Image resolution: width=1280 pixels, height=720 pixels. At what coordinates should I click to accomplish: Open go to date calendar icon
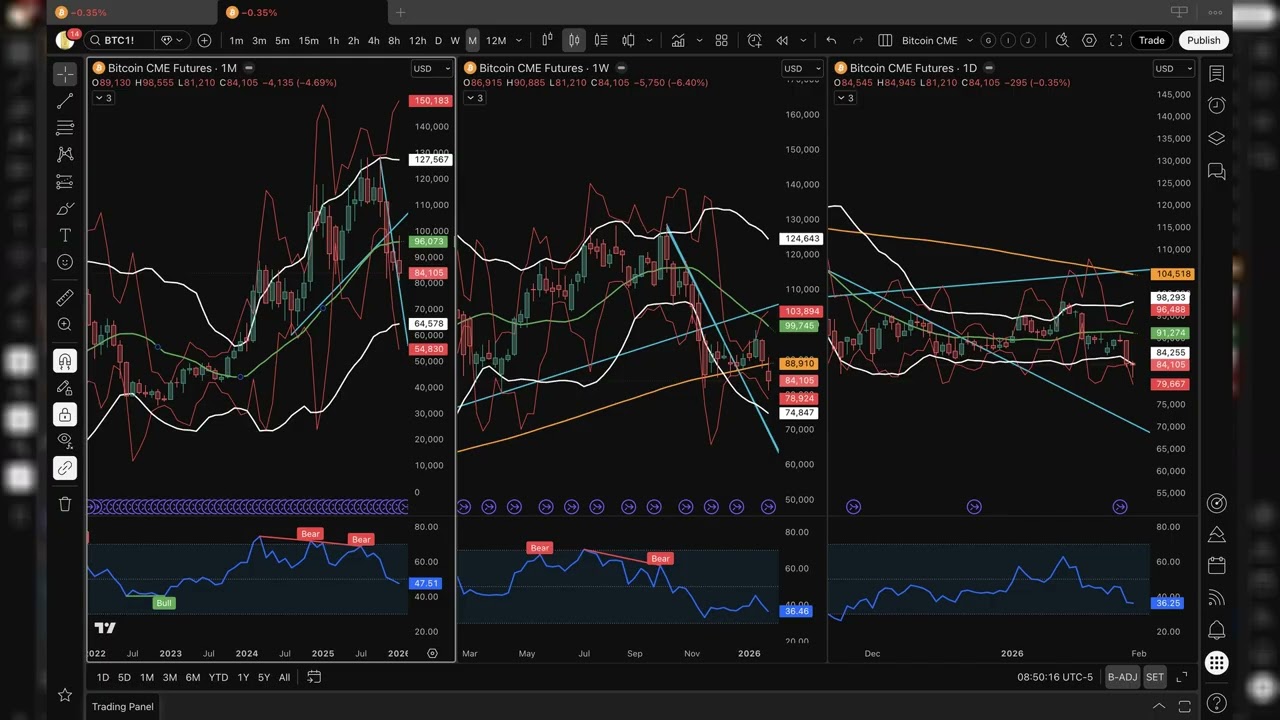coord(313,678)
